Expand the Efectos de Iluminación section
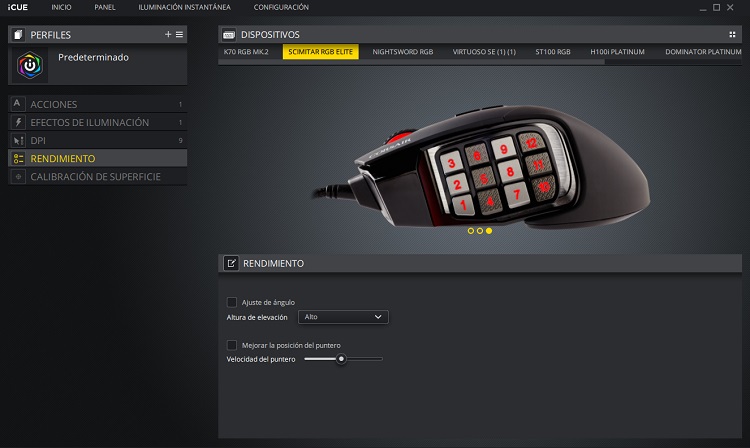This screenshot has width=750, height=448. [89, 122]
